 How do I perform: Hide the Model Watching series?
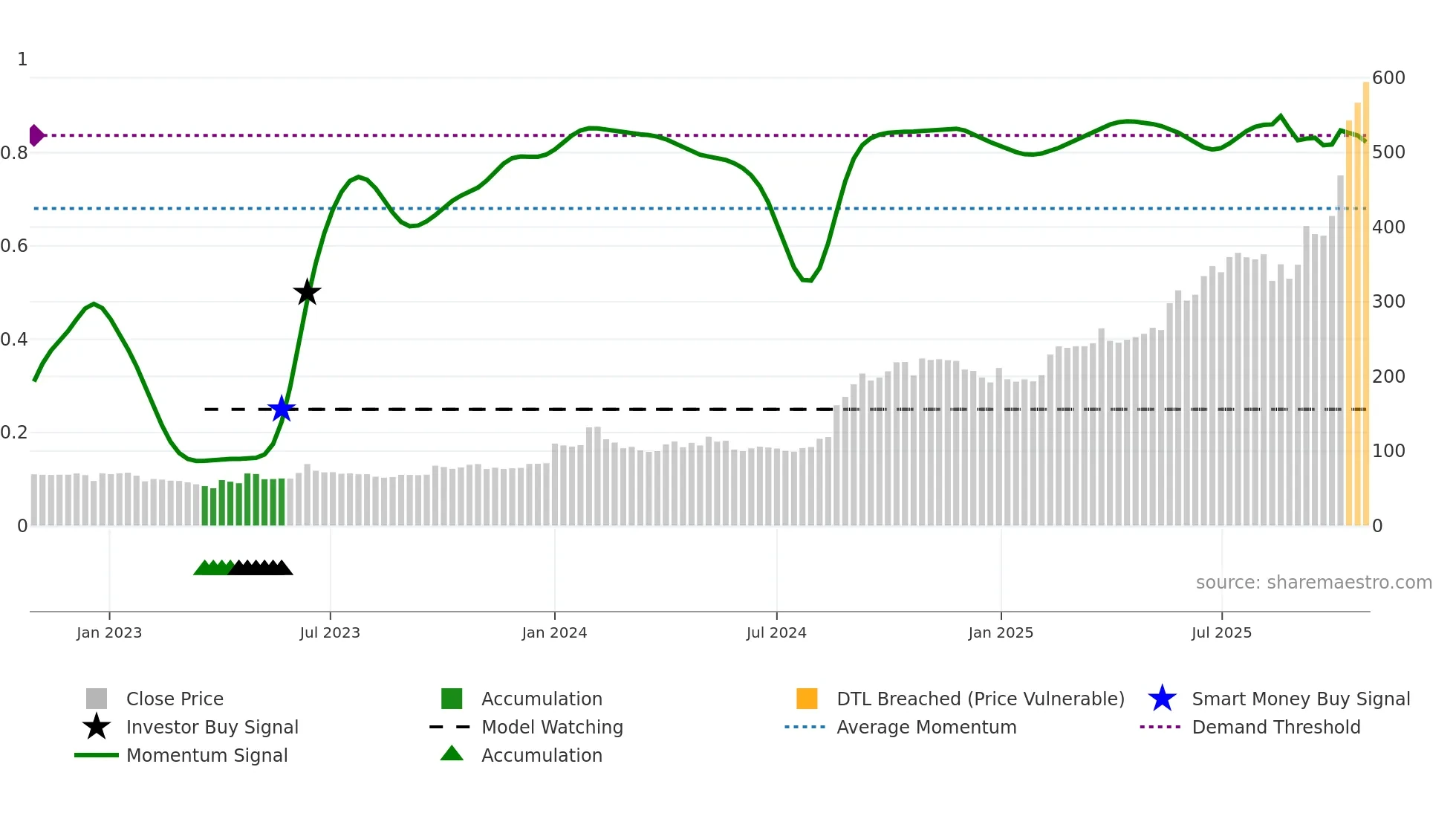(552, 727)
